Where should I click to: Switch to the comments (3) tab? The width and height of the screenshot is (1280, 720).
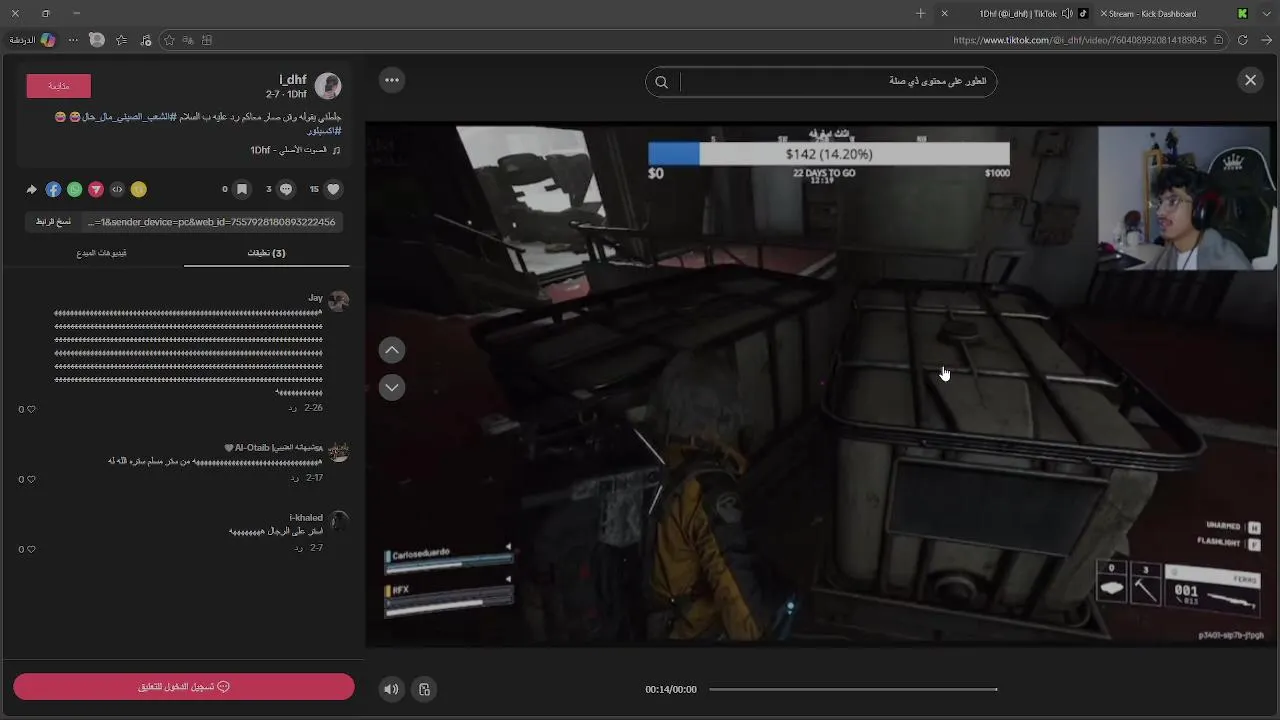pyautogui.click(x=266, y=253)
